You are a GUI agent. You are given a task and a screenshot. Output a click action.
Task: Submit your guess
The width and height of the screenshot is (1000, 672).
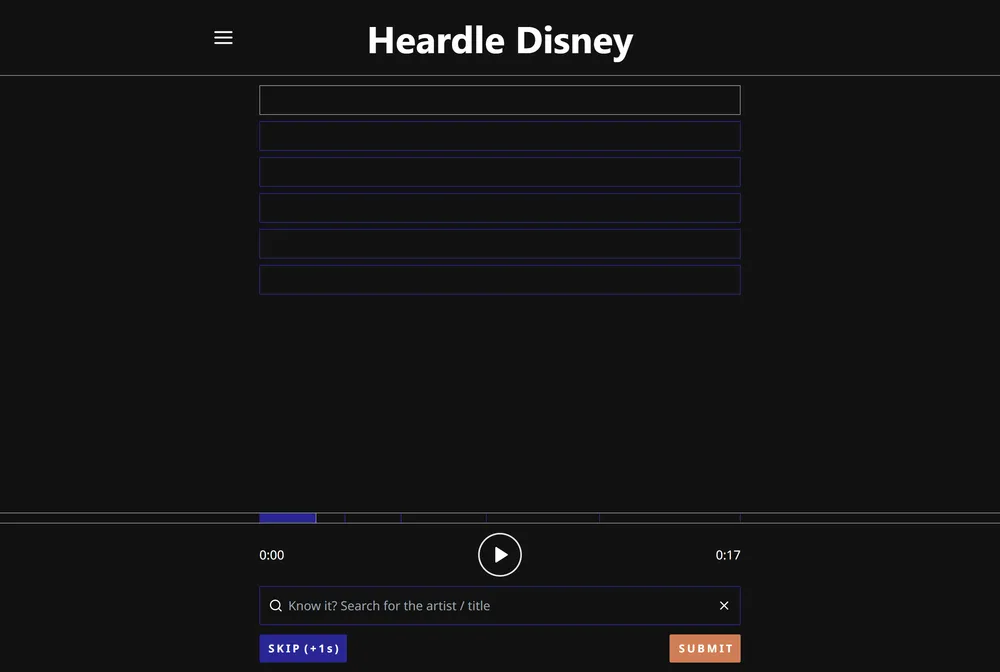click(705, 648)
